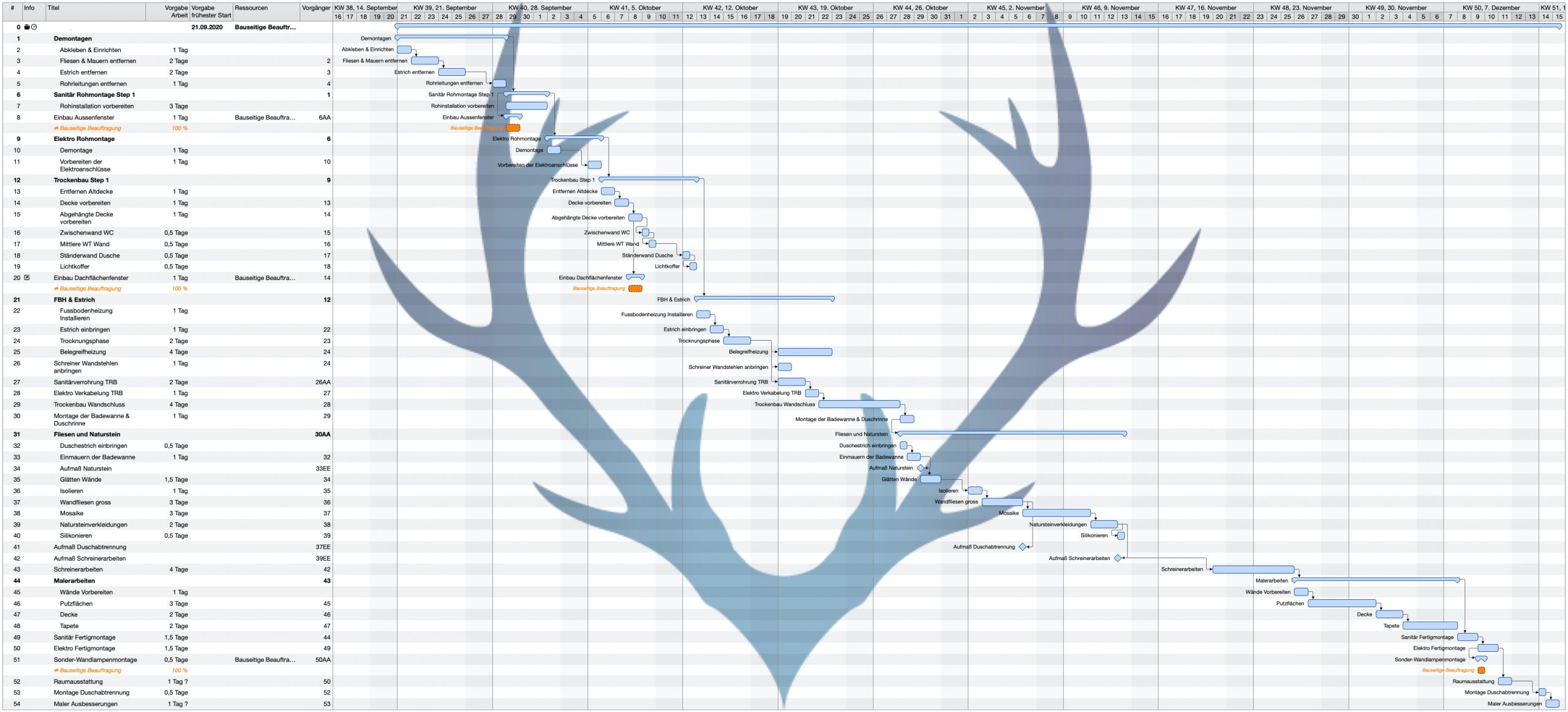
Task: Click KW 45, 2. November timeline header
Action: 1016,8
